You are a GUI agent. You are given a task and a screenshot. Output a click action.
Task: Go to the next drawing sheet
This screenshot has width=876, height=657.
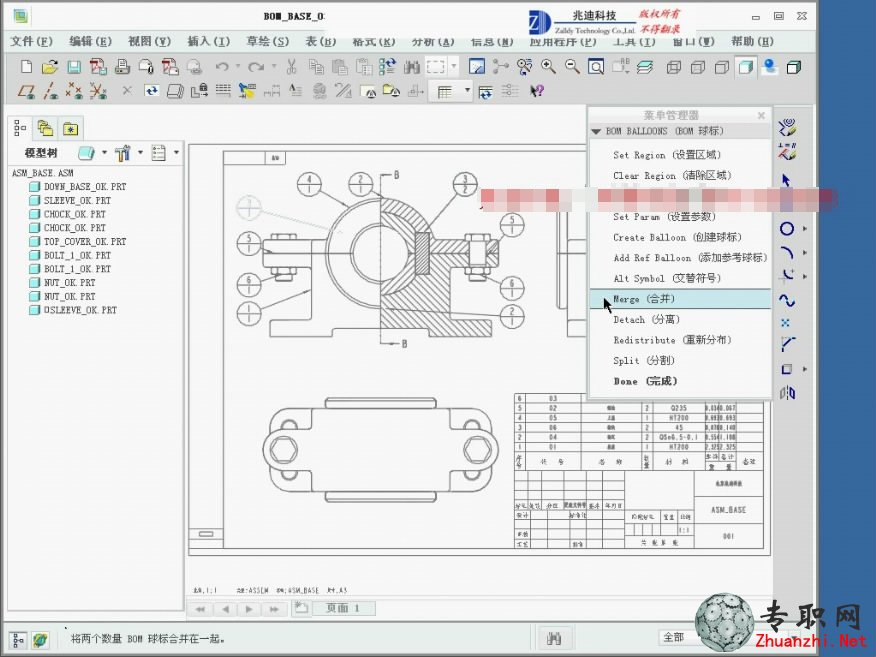click(x=249, y=609)
